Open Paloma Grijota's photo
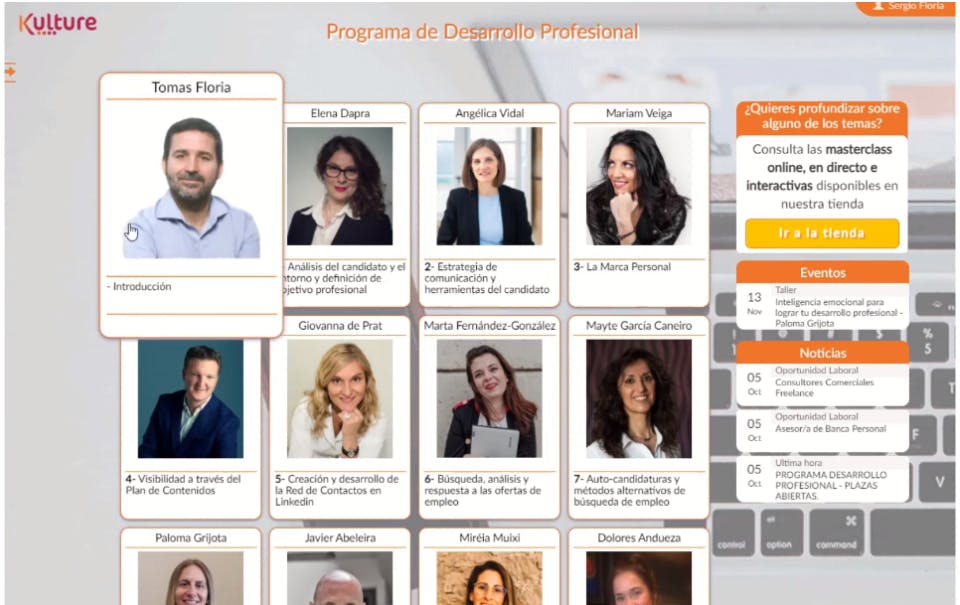The height and width of the screenshot is (605, 960). tap(190, 578)
